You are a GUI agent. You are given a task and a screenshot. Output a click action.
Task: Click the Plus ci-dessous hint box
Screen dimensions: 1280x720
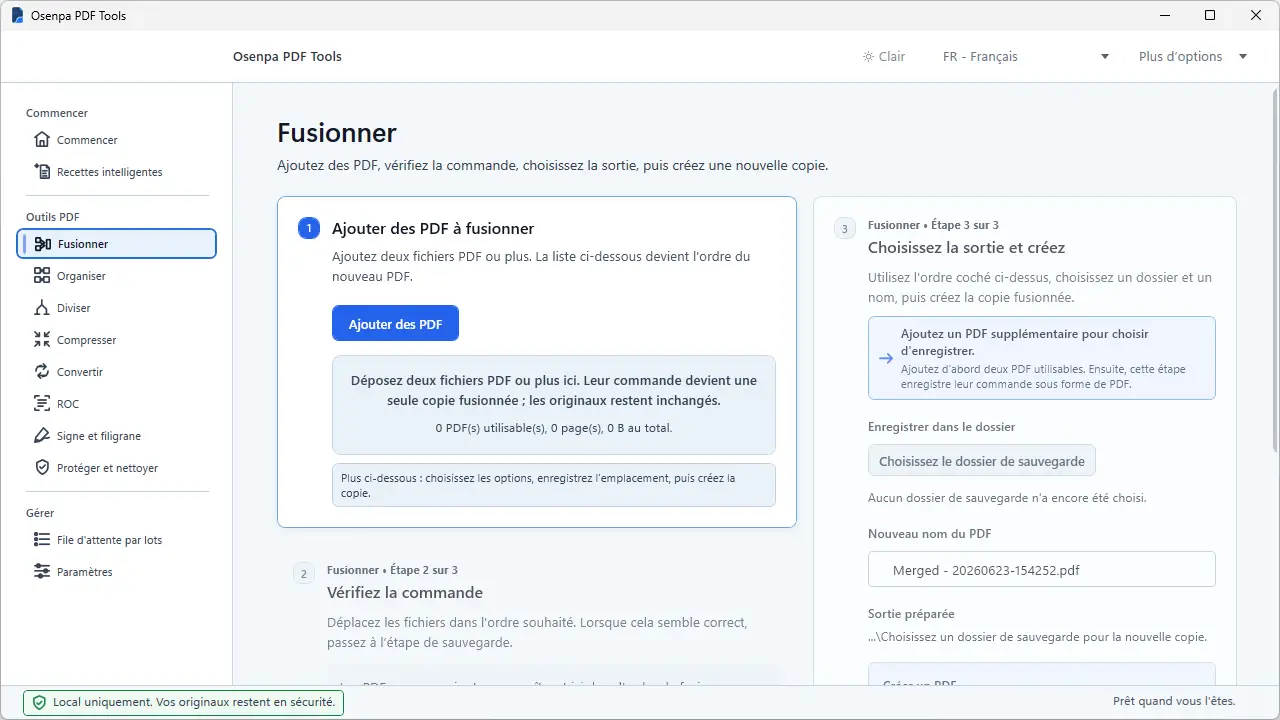(553, 485)
